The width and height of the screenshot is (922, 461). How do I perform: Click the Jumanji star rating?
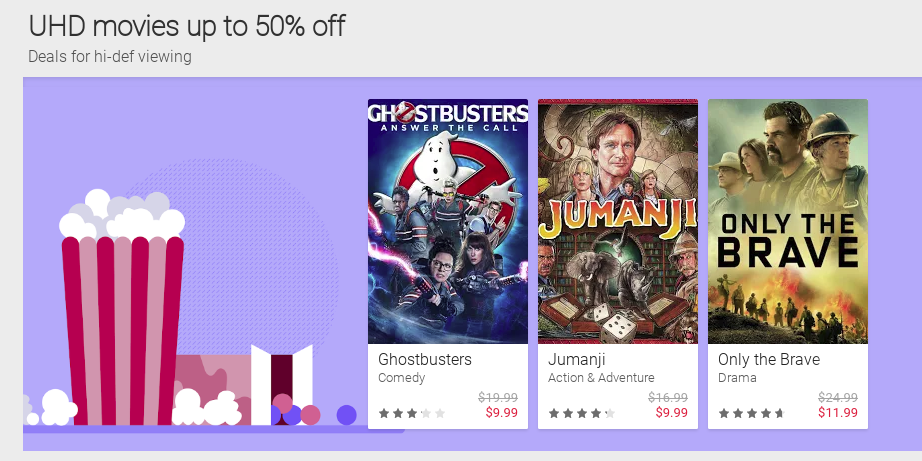coord(582,413)
